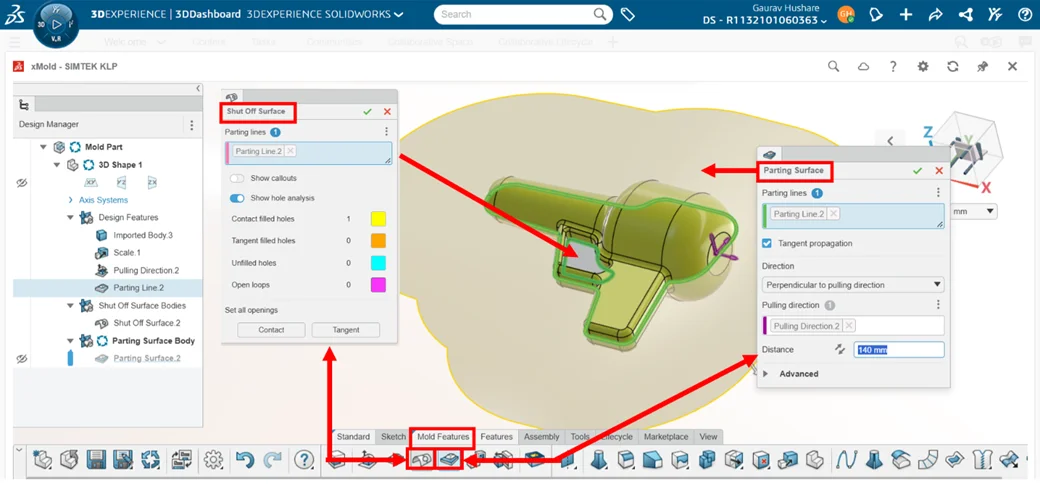This screenshot has height=484, width=1040.
Task: Toggle visibility eye of Parting Surface.2
Action: (x=21, y=358)
